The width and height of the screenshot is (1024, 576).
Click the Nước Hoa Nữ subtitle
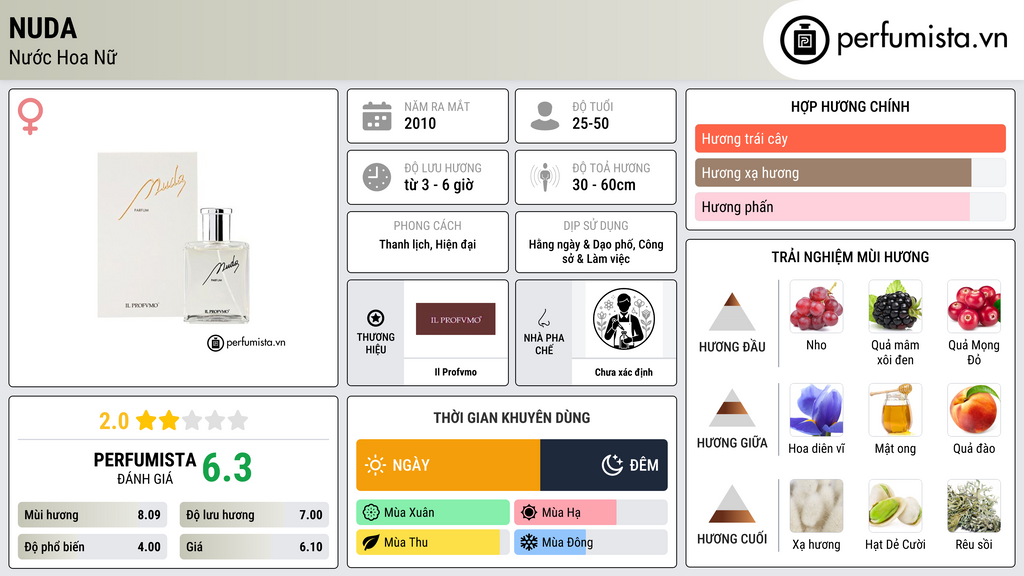click(x=63, y=57)
